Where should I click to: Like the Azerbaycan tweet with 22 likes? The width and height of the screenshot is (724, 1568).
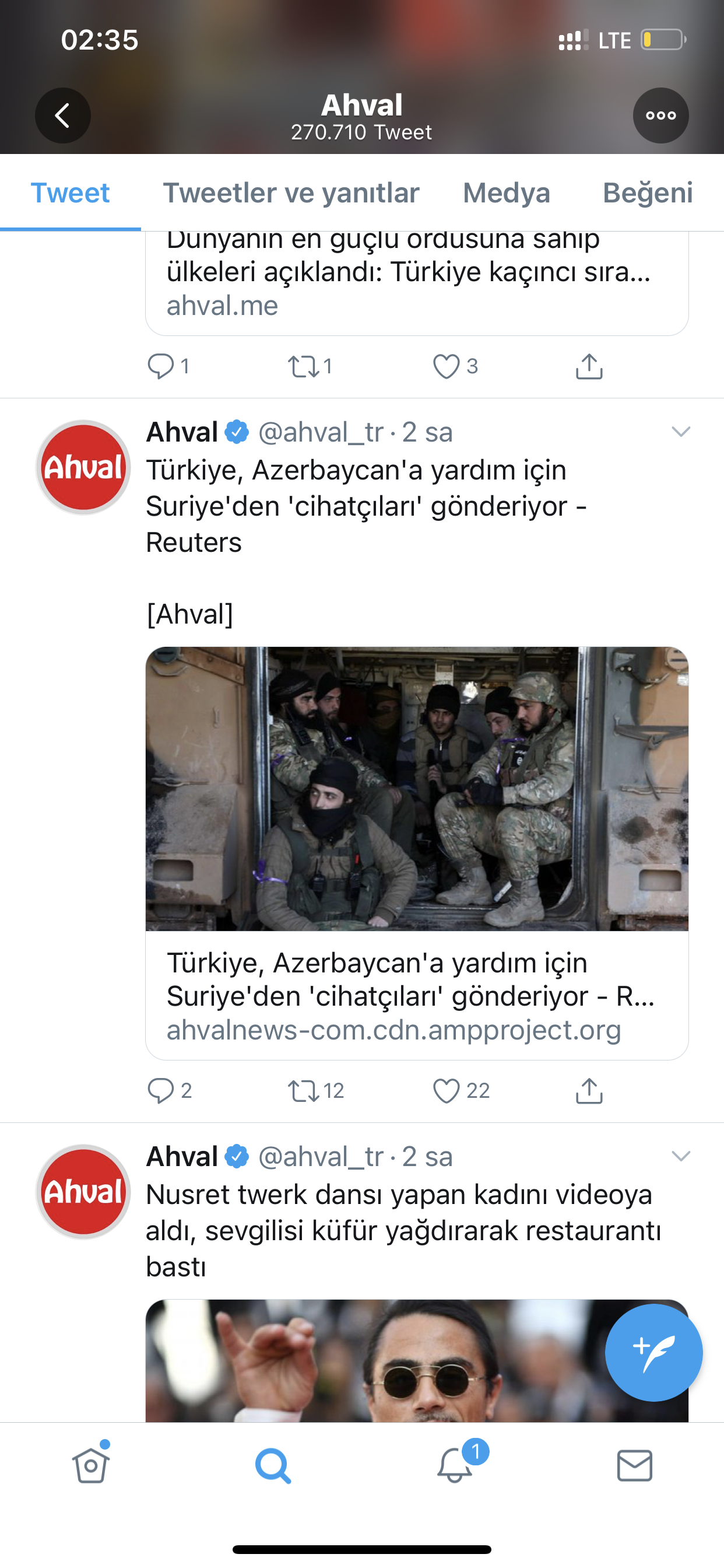click(x=461, y=1090)
